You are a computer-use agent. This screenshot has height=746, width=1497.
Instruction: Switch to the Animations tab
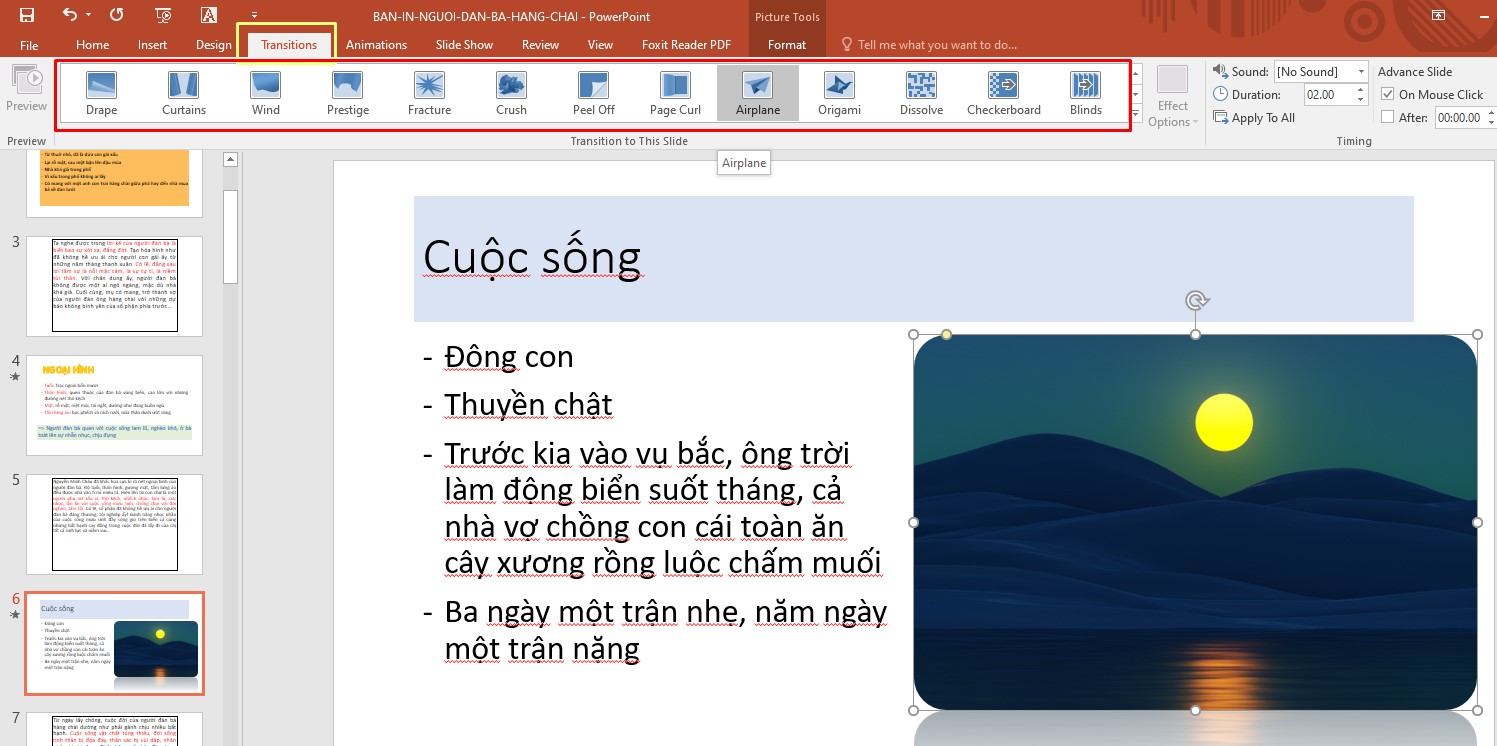point(376,44)
